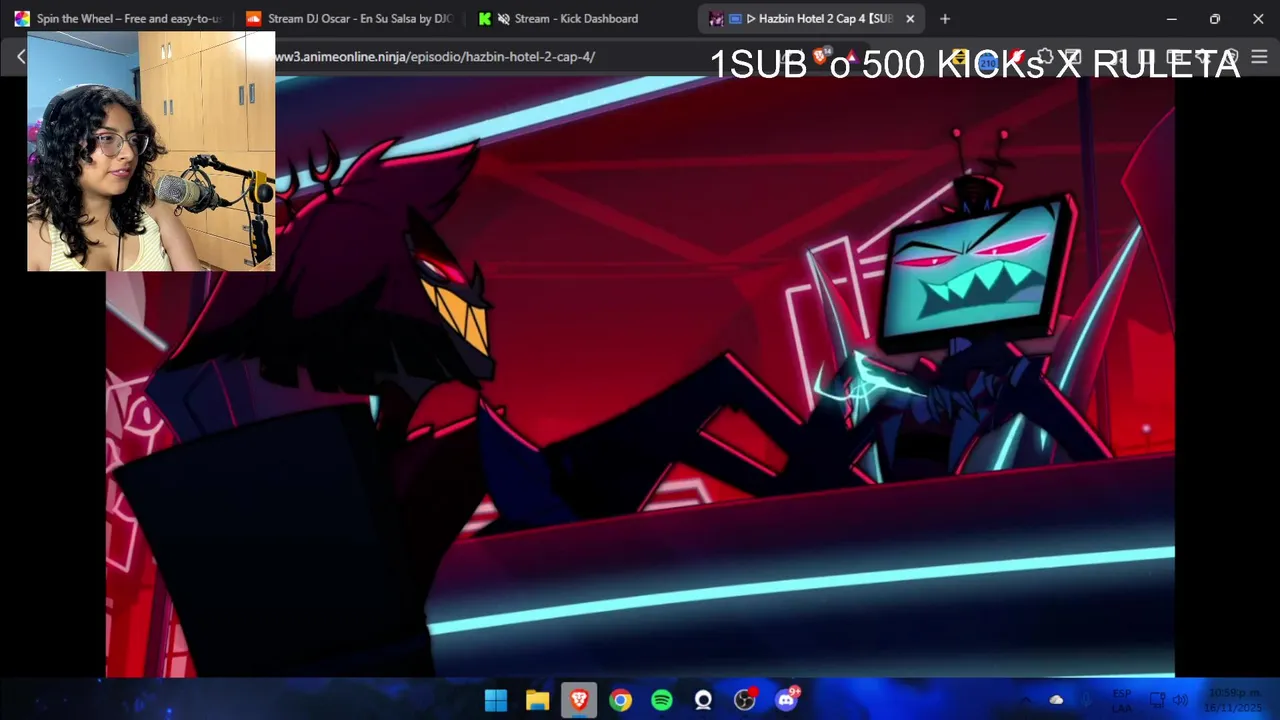
Task: Open the taskbar clock and date
Action: pos(1233,700)
